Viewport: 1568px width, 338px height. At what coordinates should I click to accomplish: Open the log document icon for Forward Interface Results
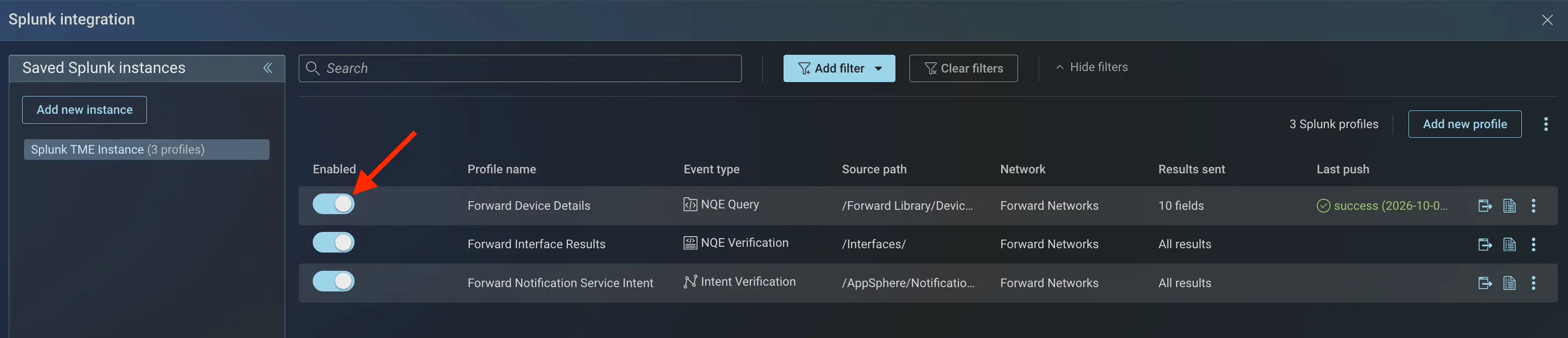pos(1509,244)
